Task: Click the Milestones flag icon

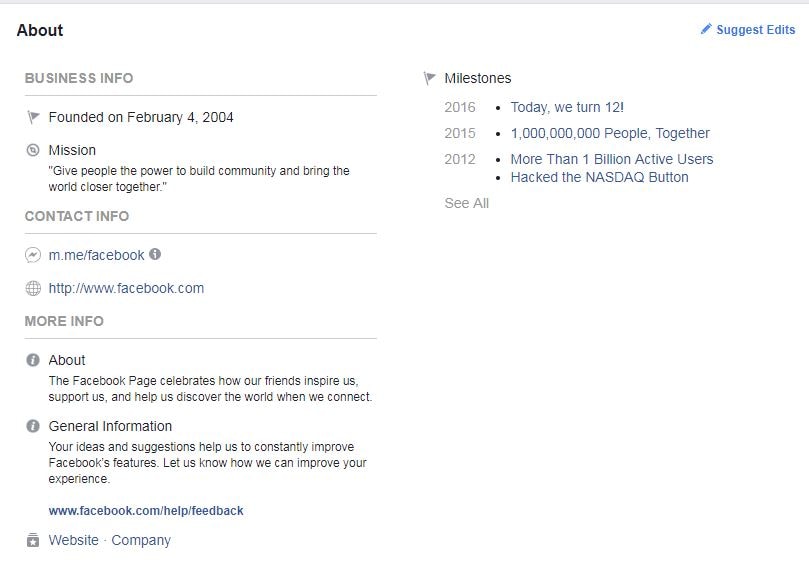Action: pos(430,78)
